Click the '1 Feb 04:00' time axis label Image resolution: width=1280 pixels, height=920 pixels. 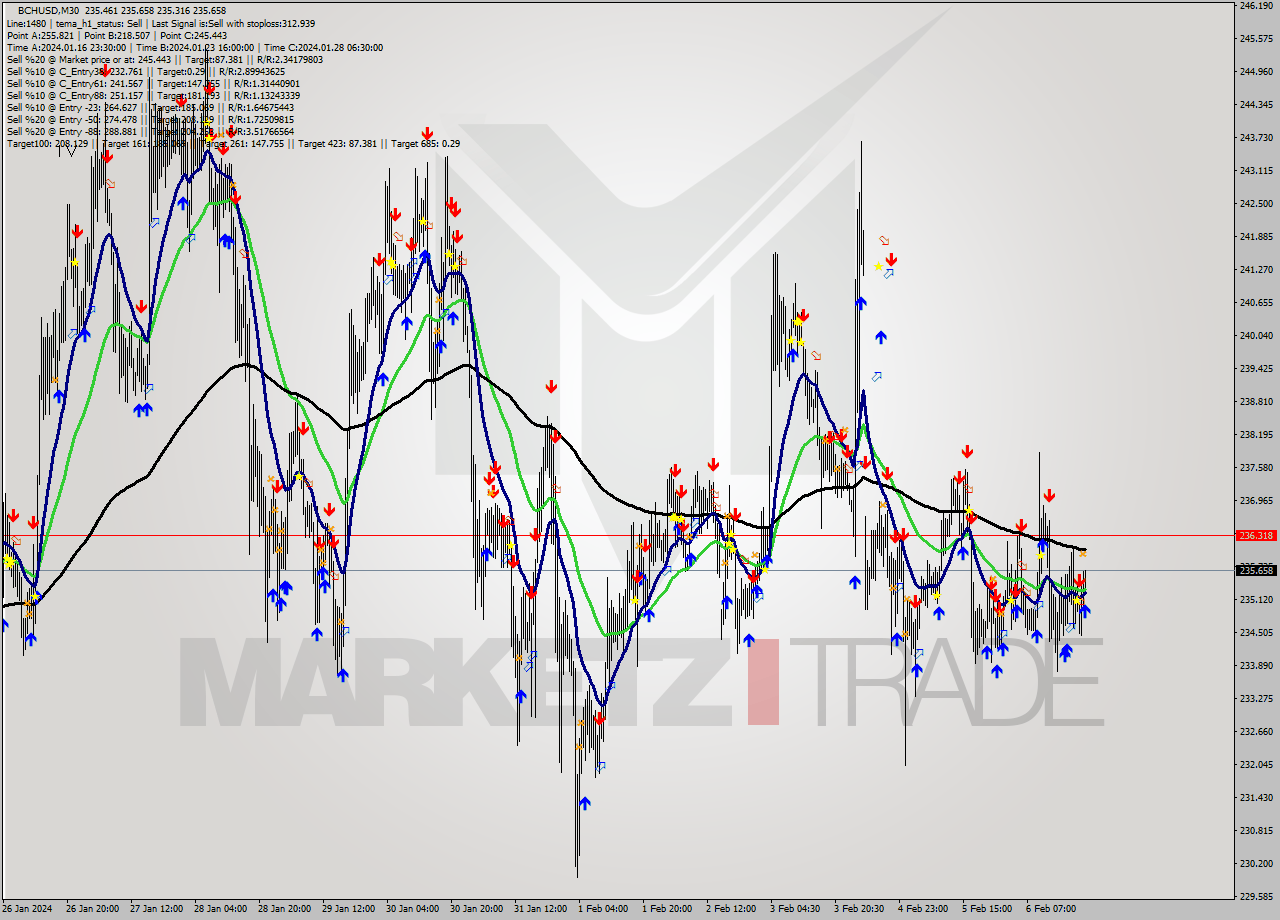(604, 909)
